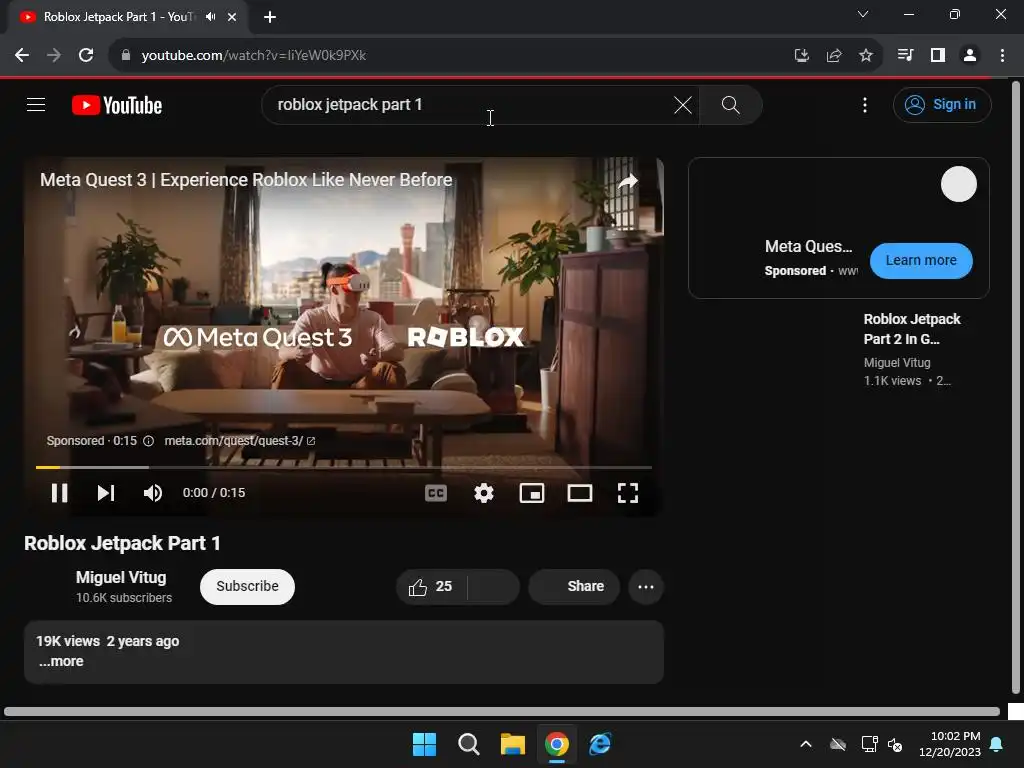Click the ad title Meta Quest 3 overlay

[246, 180]
